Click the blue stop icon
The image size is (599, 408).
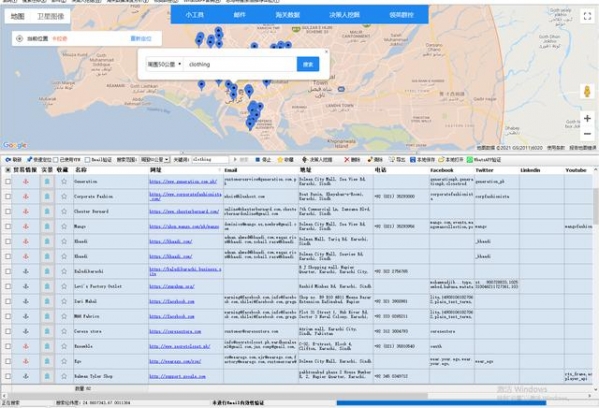258,160
